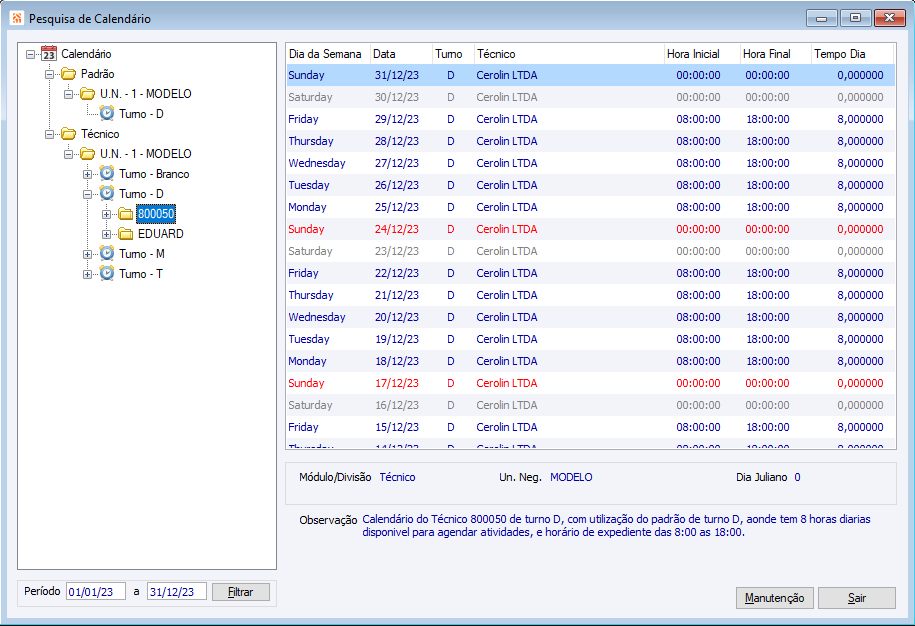Screen dimensions: 915x626
Task: Select the Friday 15/12/23 row
Action: (x=591, y=427)
